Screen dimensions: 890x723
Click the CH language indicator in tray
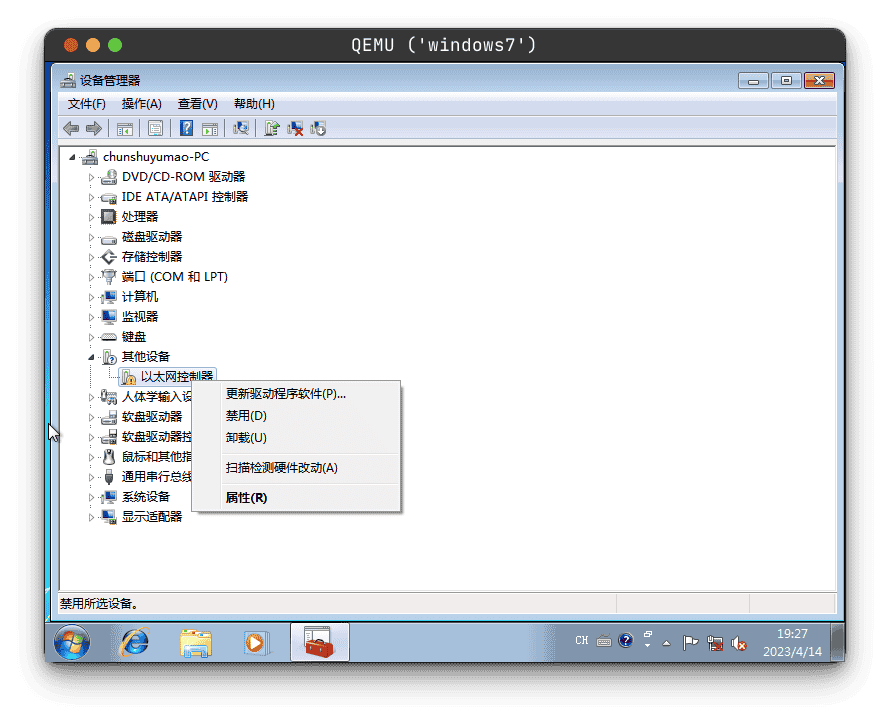click(x=581, y=641)
